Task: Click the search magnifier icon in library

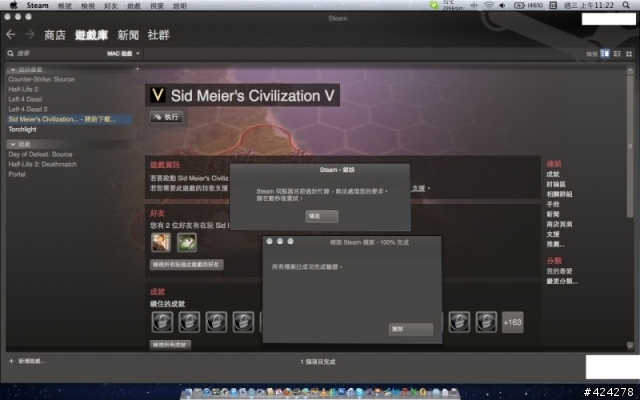Action: coord(11,53)
